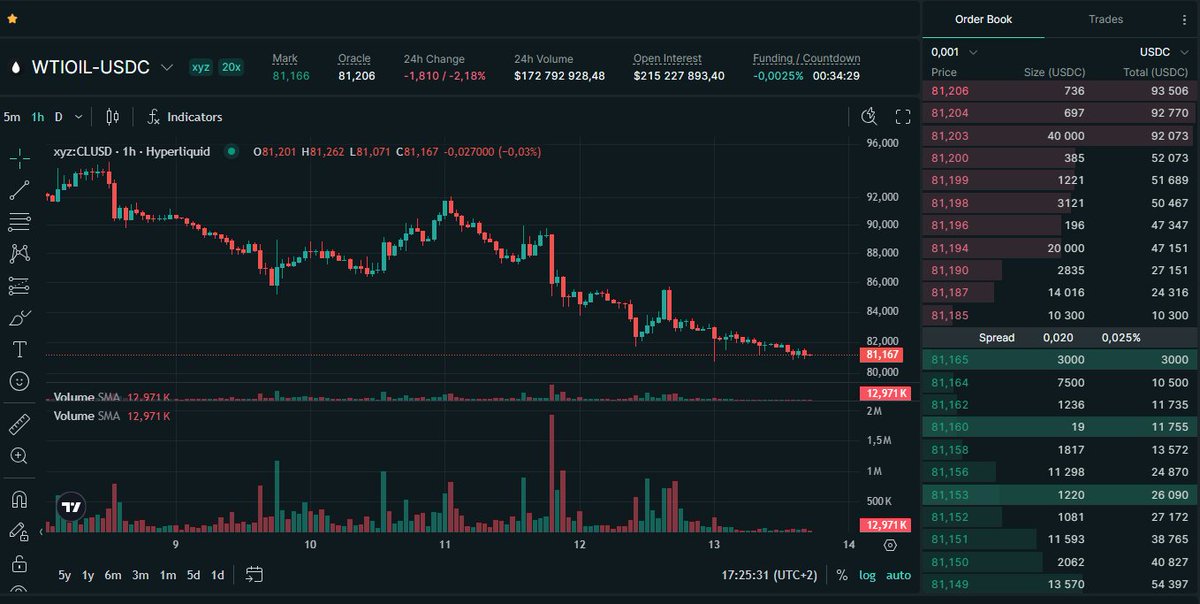Toggle magnet mode snapping
The width and height of the screenshot is (1200, 604).
click(x=19, y=499)
